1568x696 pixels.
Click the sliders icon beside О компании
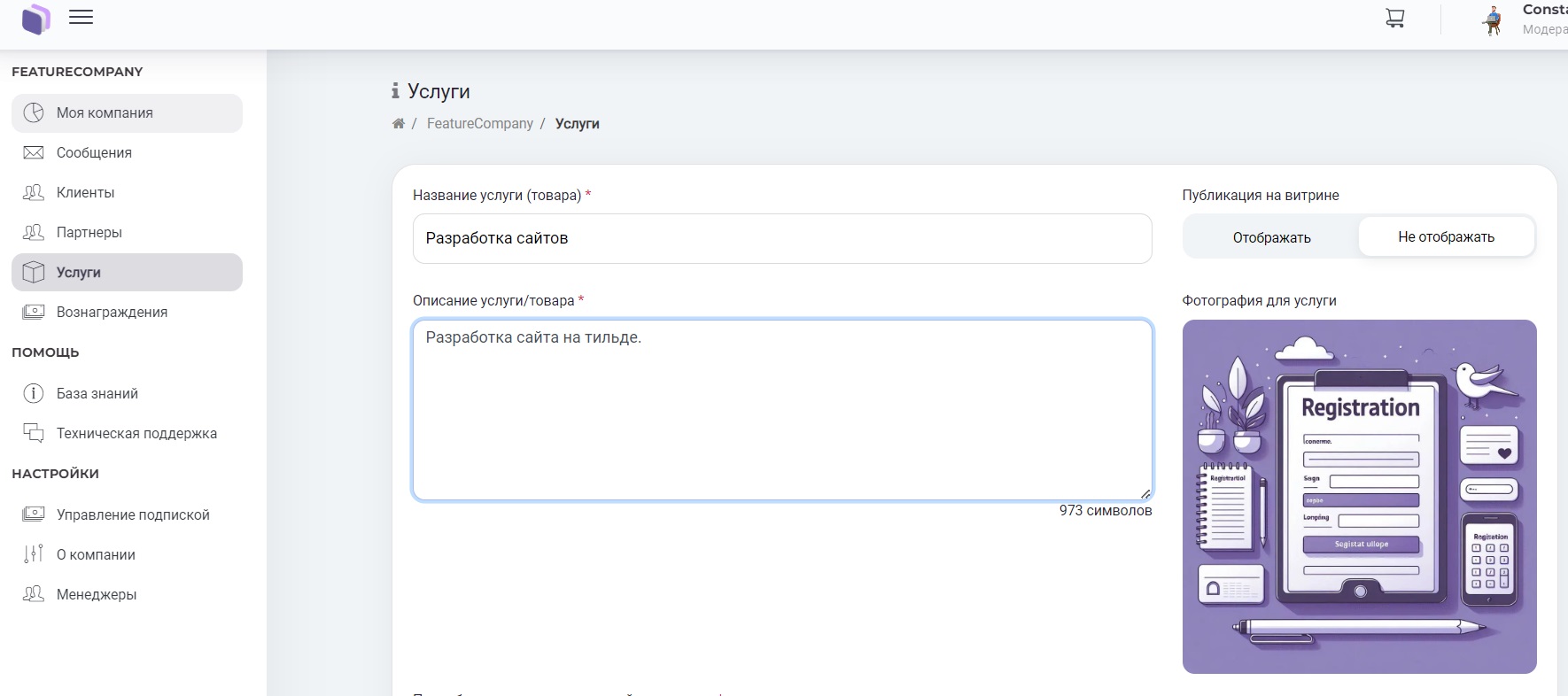click(x=34, y=554)
